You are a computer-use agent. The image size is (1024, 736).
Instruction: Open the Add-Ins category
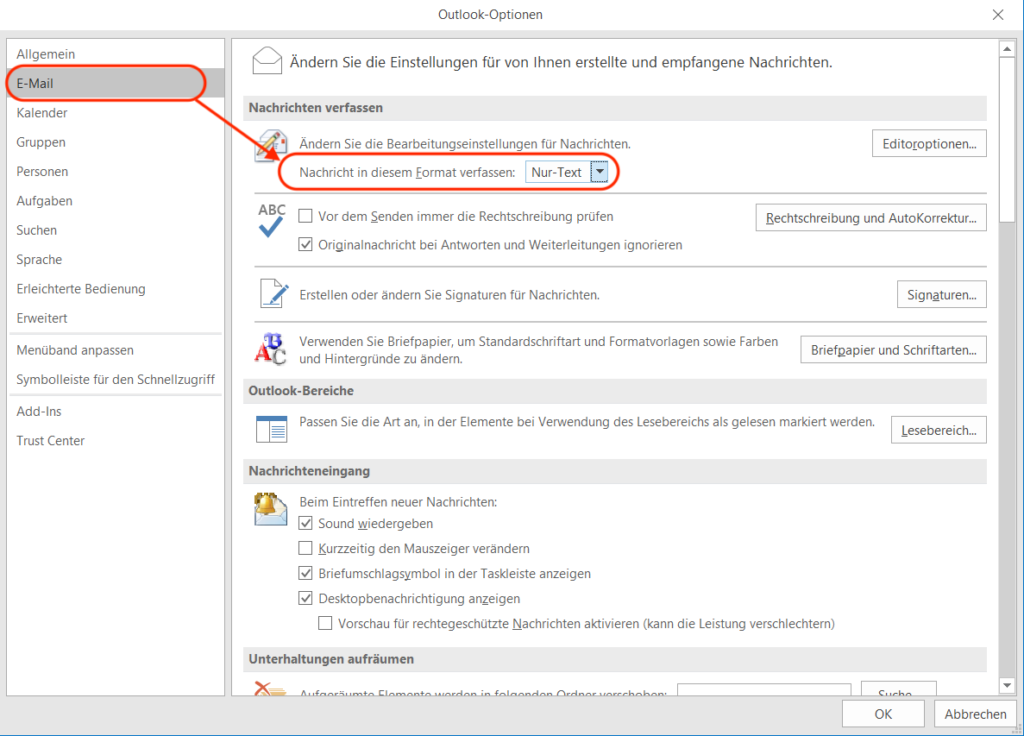pos(116,412)
